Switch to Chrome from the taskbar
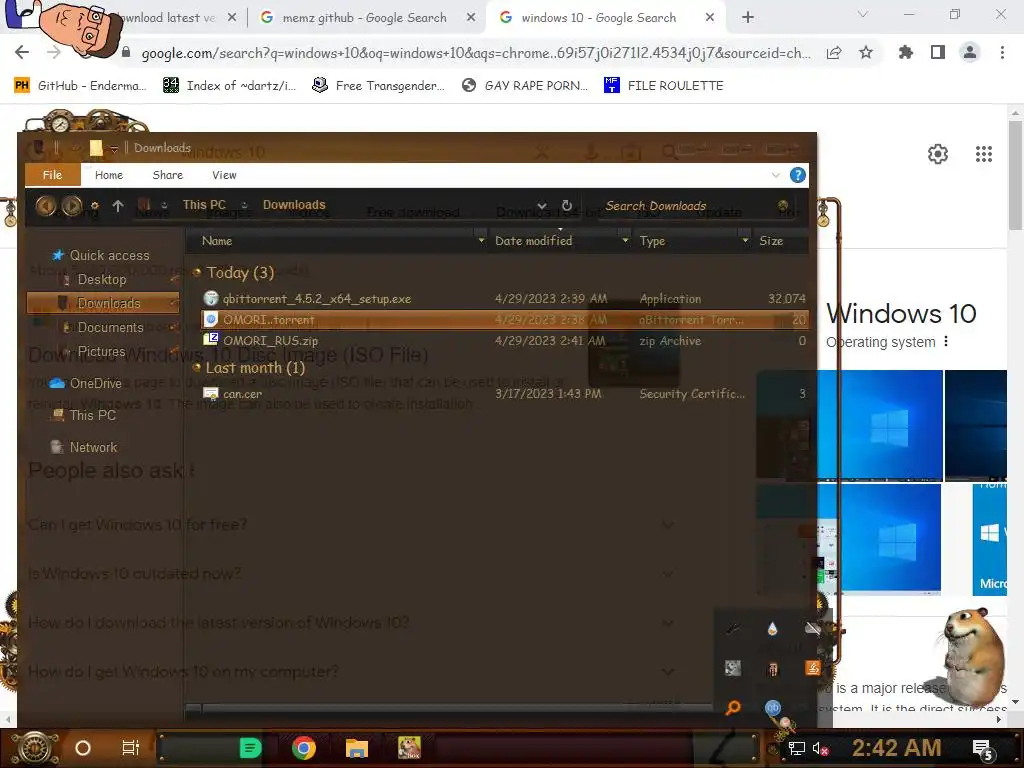This screenshot has width=1024, height=768. click(304, 748)
